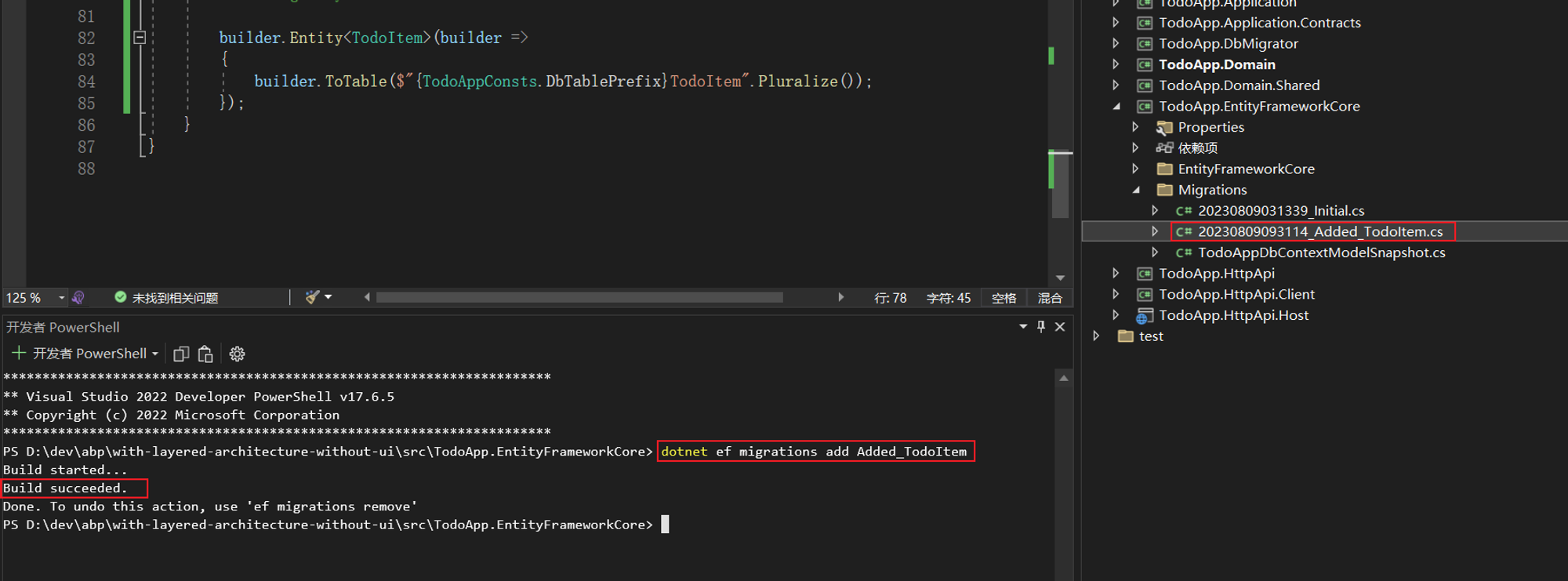Screen dimensions: 1568x581
Task: Collapse the code block at line 82
Action: pos(140,38)
